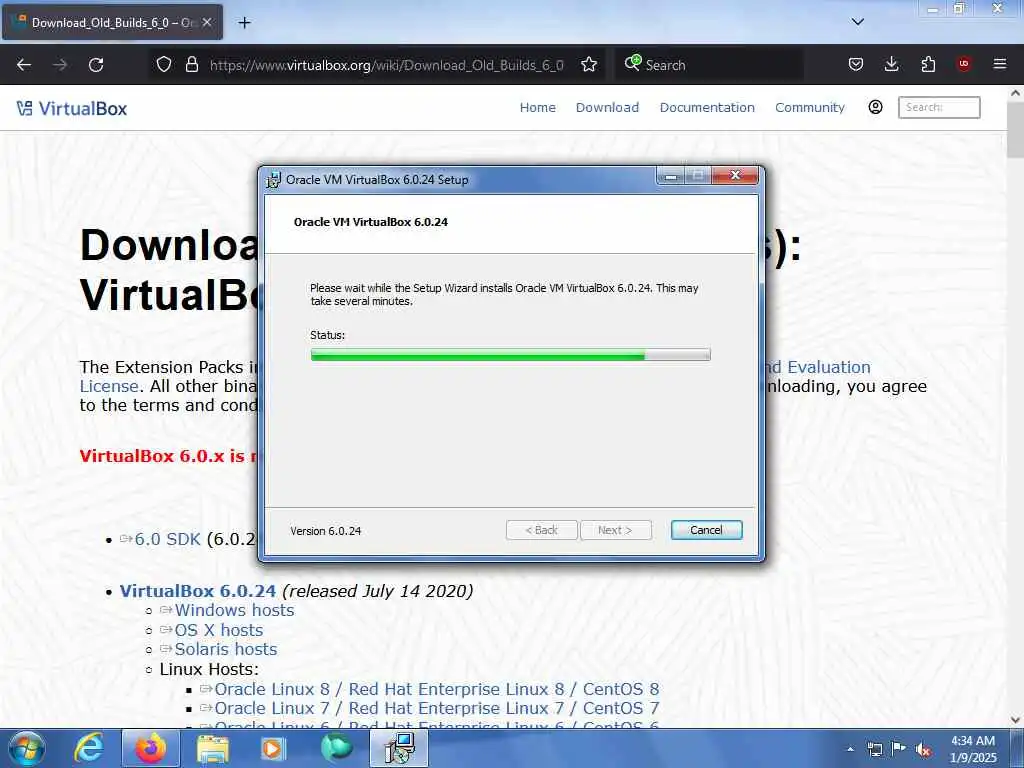Image resolution: width=1024 pixels, height=768 pixels.
Task: Open the VirtualBox 6.0.24 release link
Action: tap(197, 591)
